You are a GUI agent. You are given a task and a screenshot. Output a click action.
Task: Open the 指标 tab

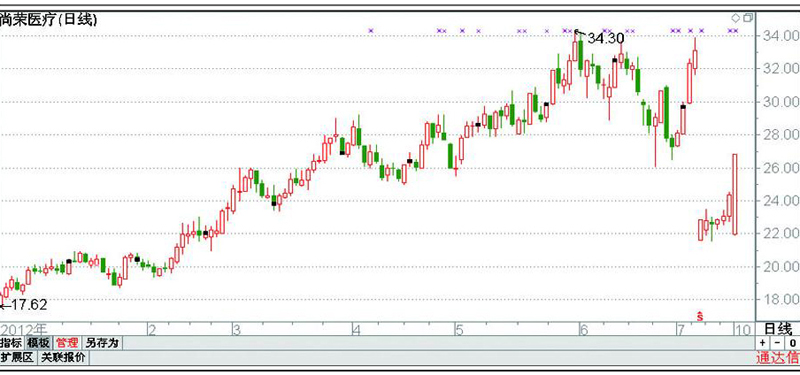pos(11,342)
